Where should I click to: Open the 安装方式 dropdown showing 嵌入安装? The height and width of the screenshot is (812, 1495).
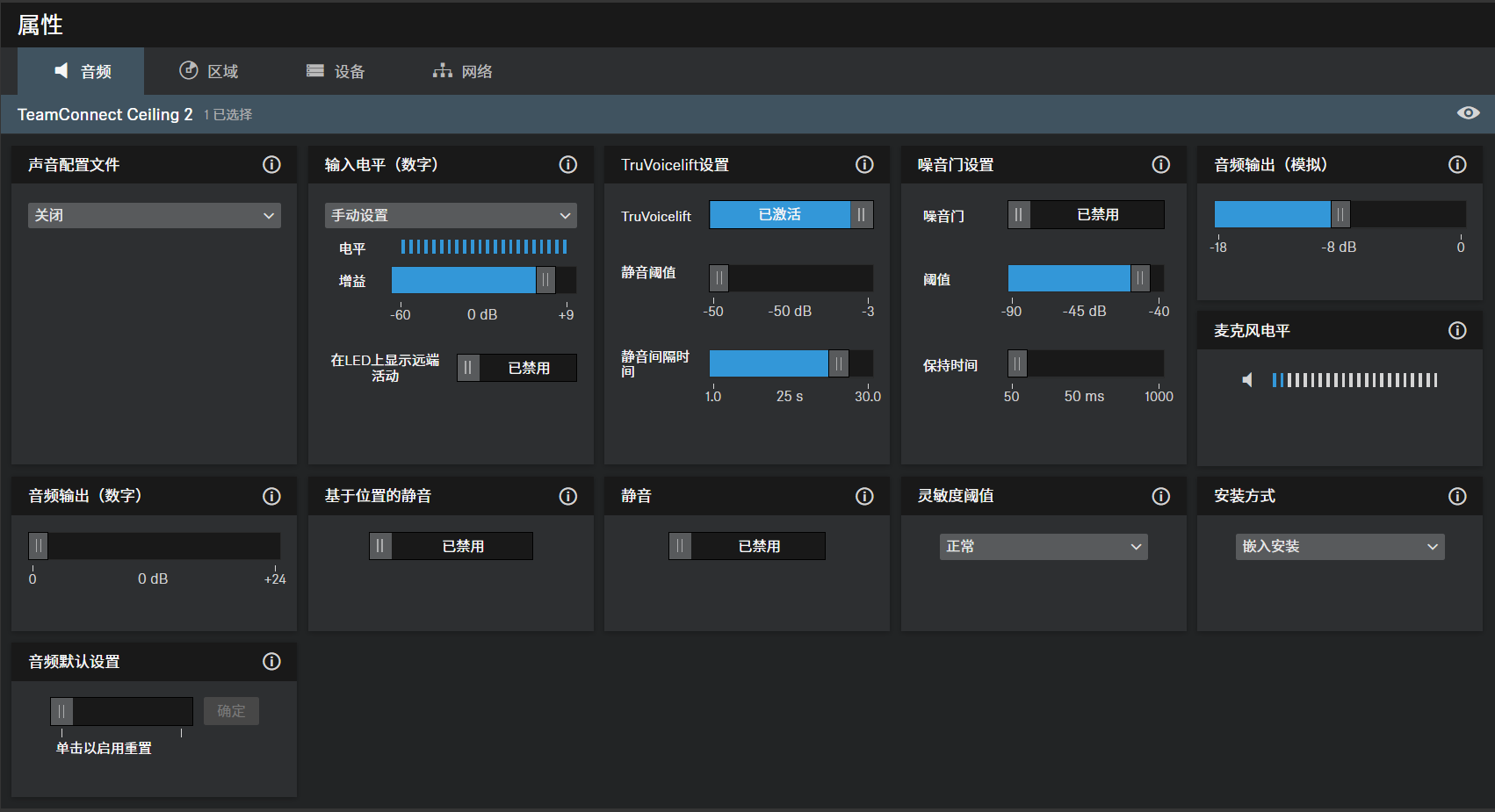[1339, 547]
